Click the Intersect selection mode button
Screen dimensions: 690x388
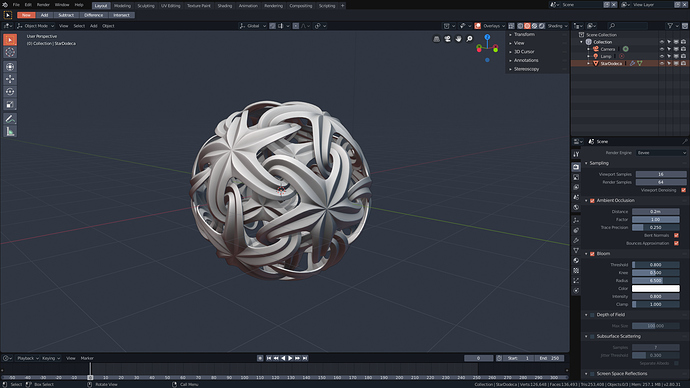121,15
